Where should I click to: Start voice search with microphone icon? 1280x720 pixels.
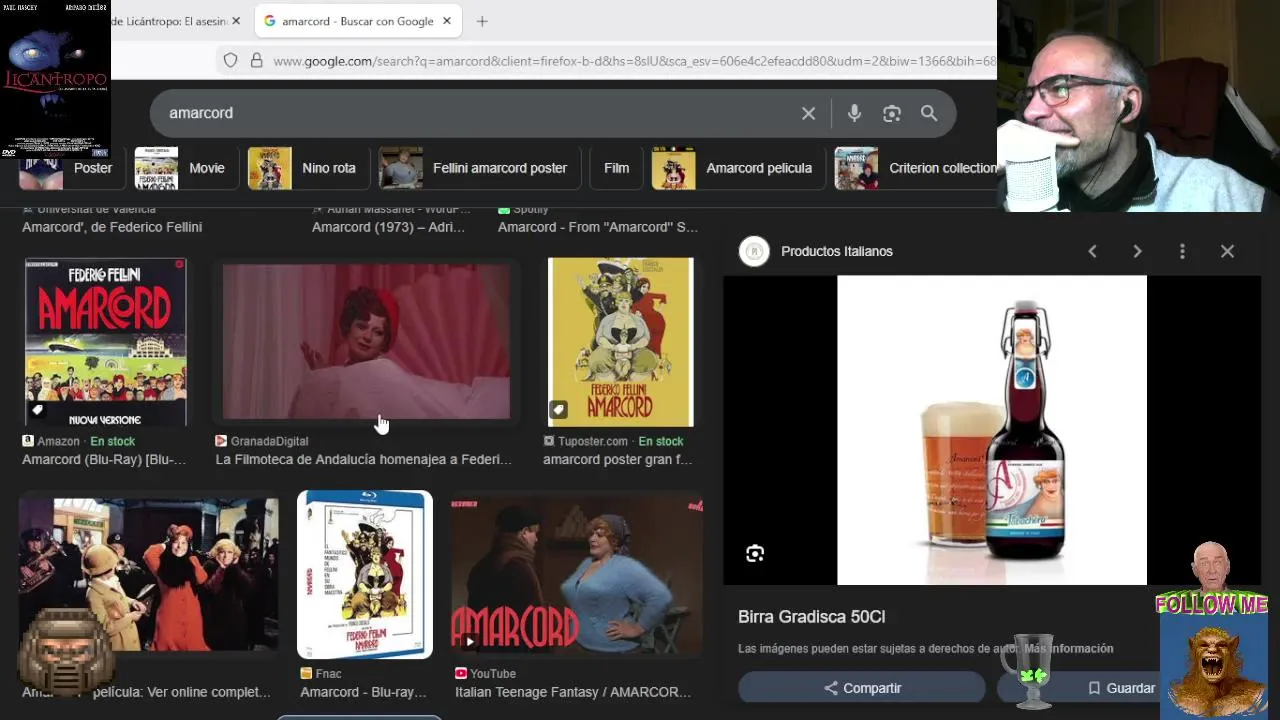click(x=854, y=114)
